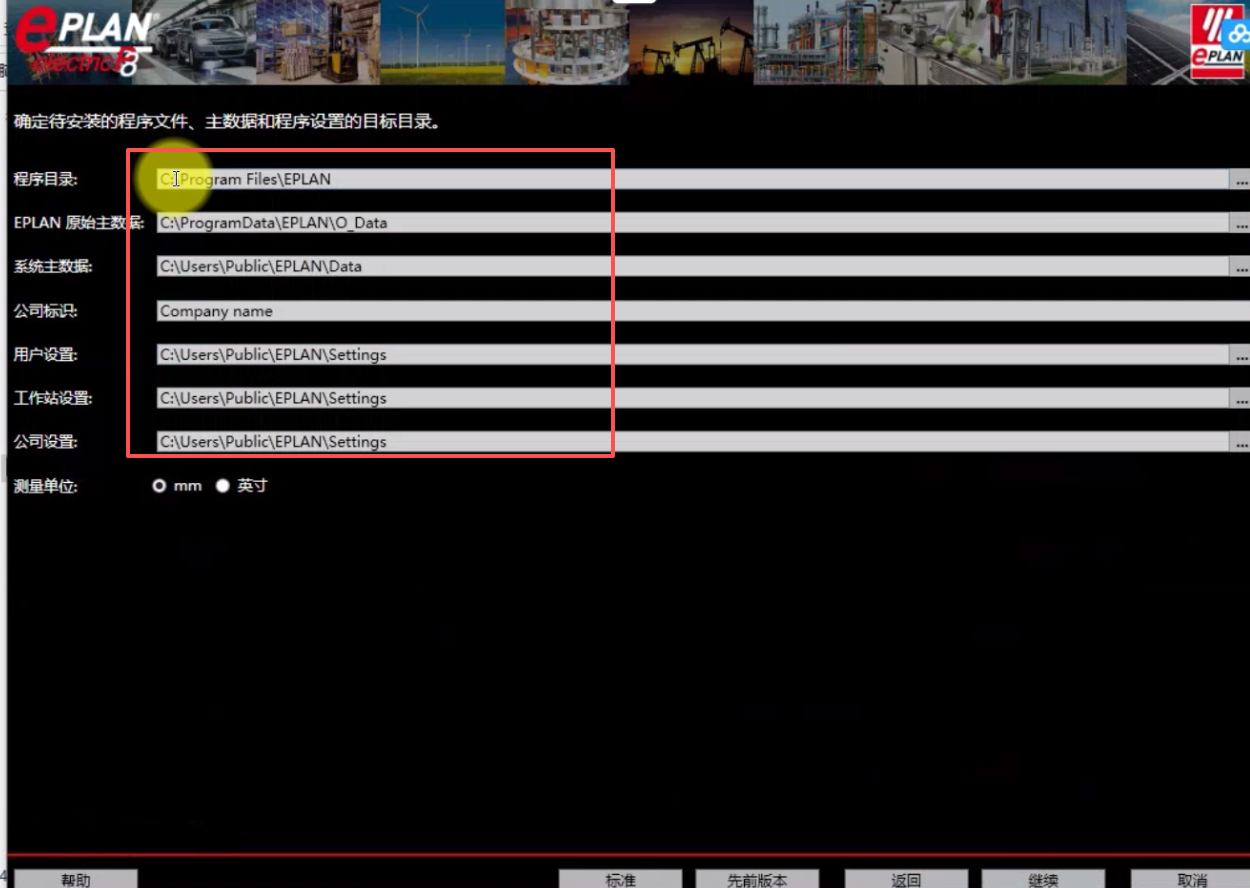Screen dimensions: 1250x888
Task: Select mm as the measurement unit
Action: [x=159, y=486]
